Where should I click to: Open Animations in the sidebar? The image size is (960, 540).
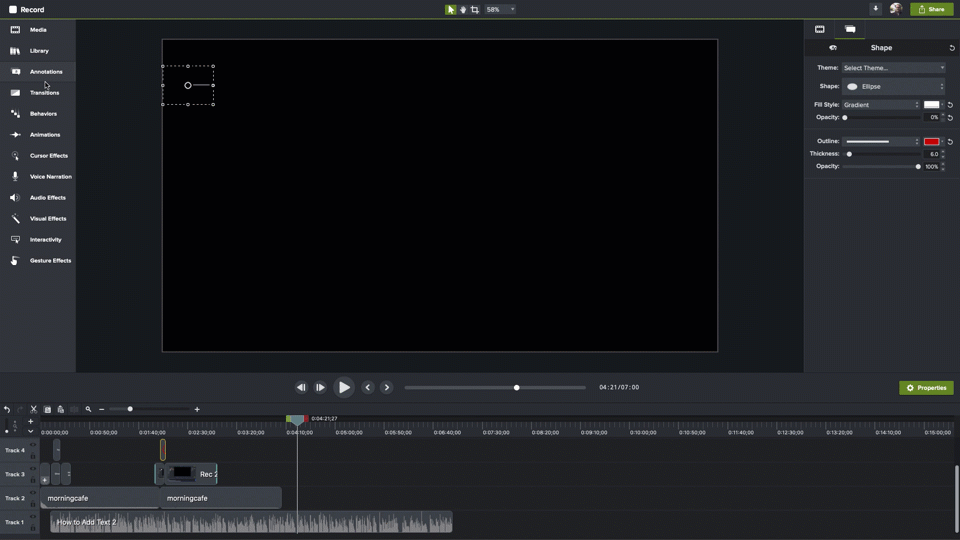click(37, 135)
